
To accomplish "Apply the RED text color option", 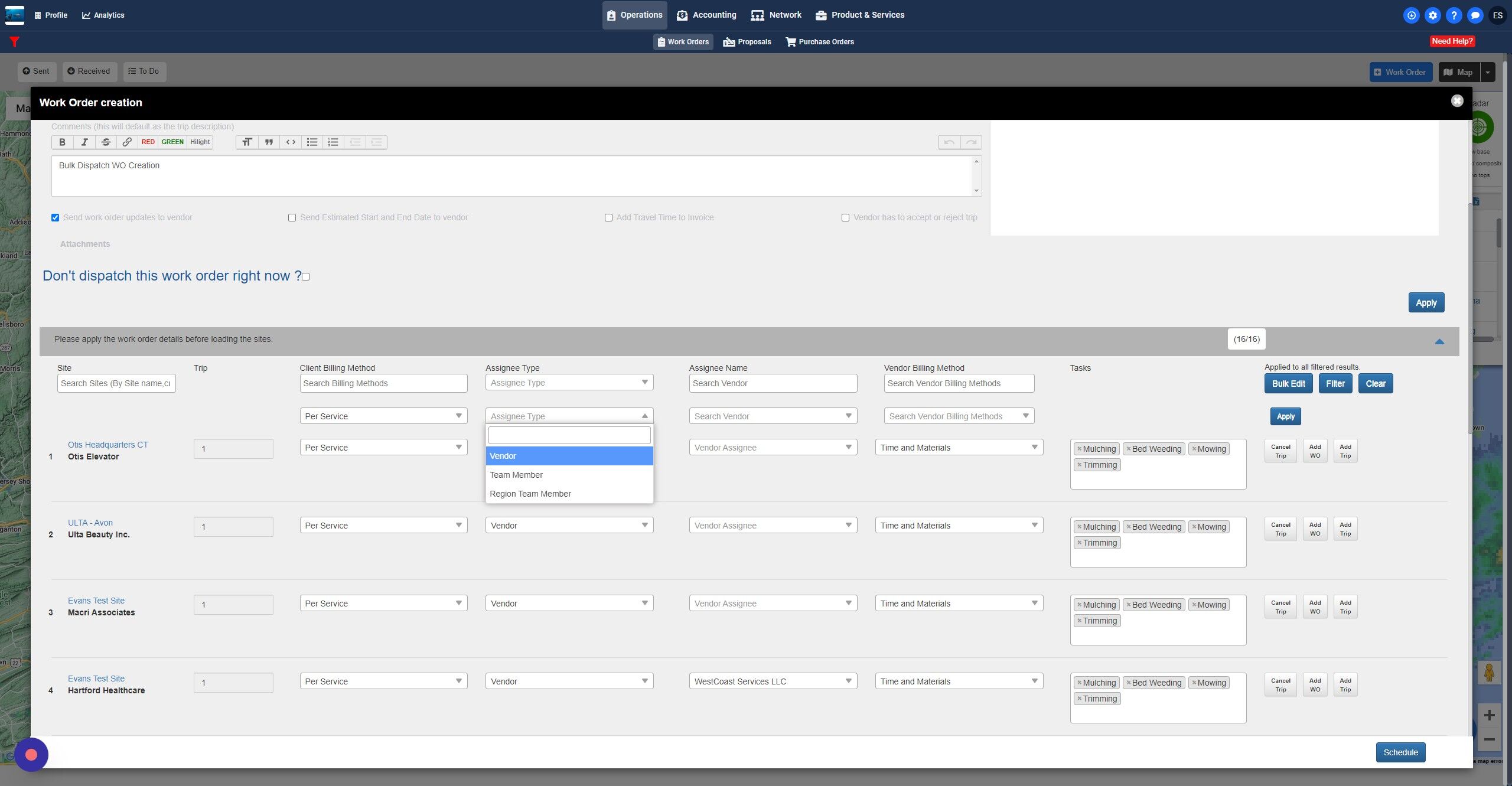I will (x=148, y=142).
